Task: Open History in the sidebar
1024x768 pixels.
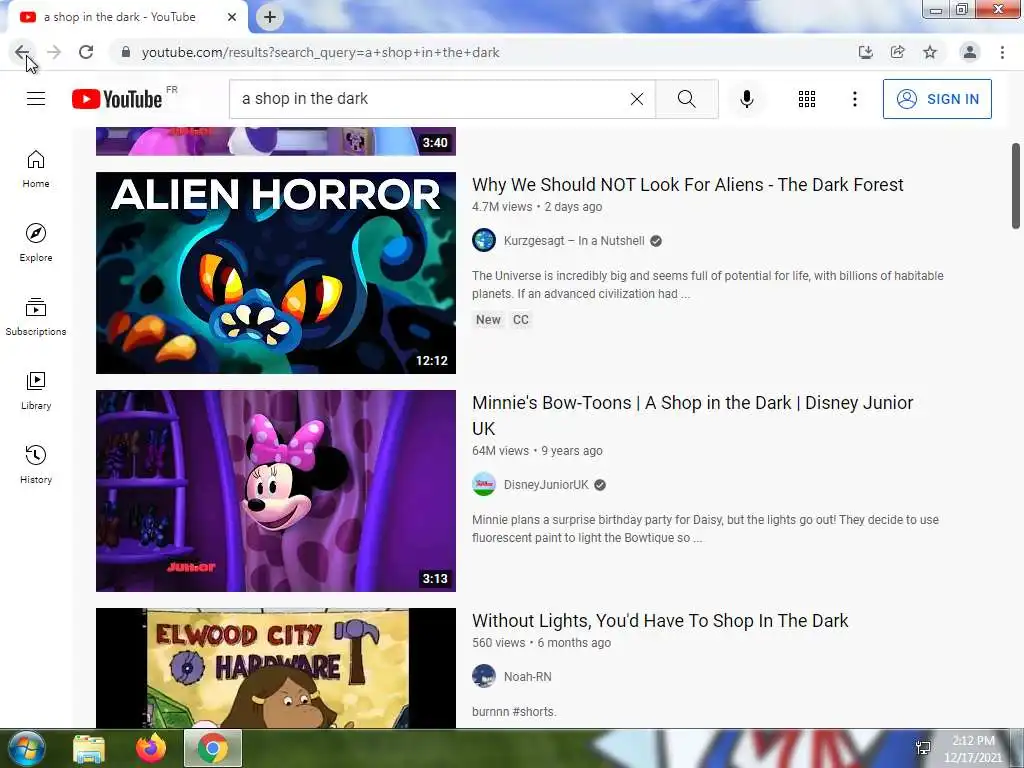Action: [x=36, y=464]
